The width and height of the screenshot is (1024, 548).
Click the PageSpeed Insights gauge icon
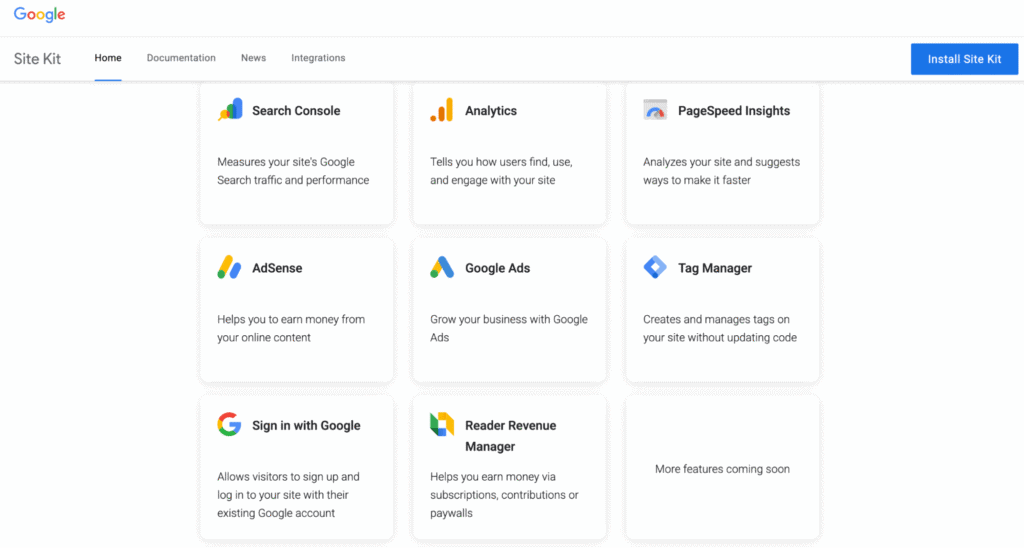pyautogui.click(x=655, y=110)
